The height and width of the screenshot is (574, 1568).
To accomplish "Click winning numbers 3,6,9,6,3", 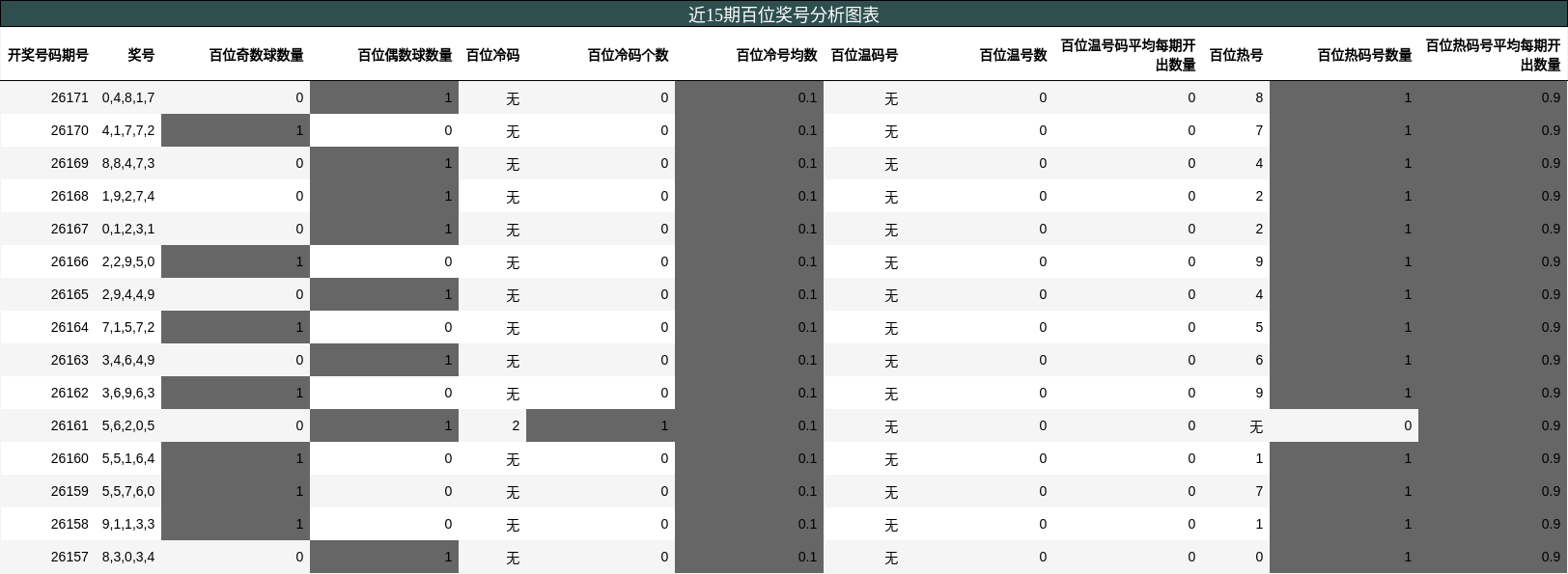I will [128, 393].
